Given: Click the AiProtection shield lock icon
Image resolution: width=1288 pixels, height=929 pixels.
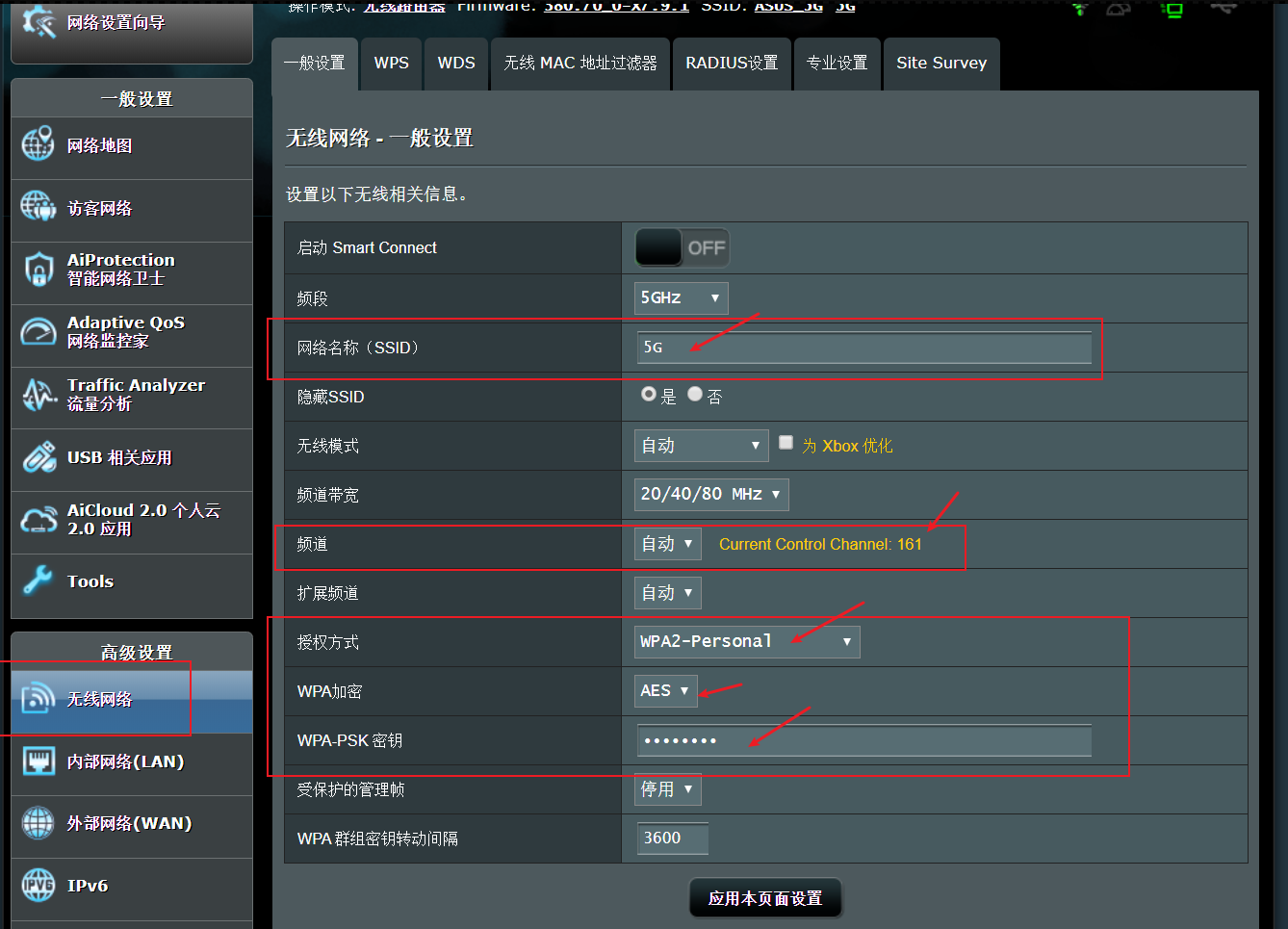Looking at the screenshot, I should [39, 270].
